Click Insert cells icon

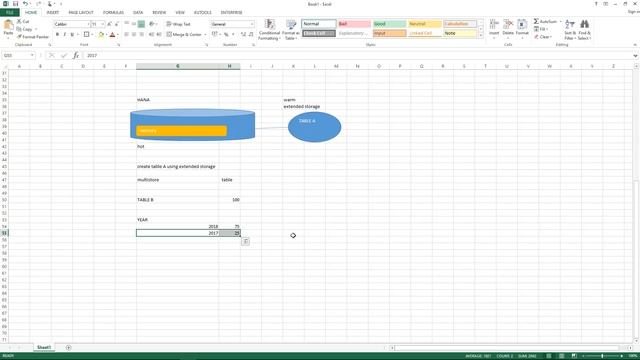[494, 28]
